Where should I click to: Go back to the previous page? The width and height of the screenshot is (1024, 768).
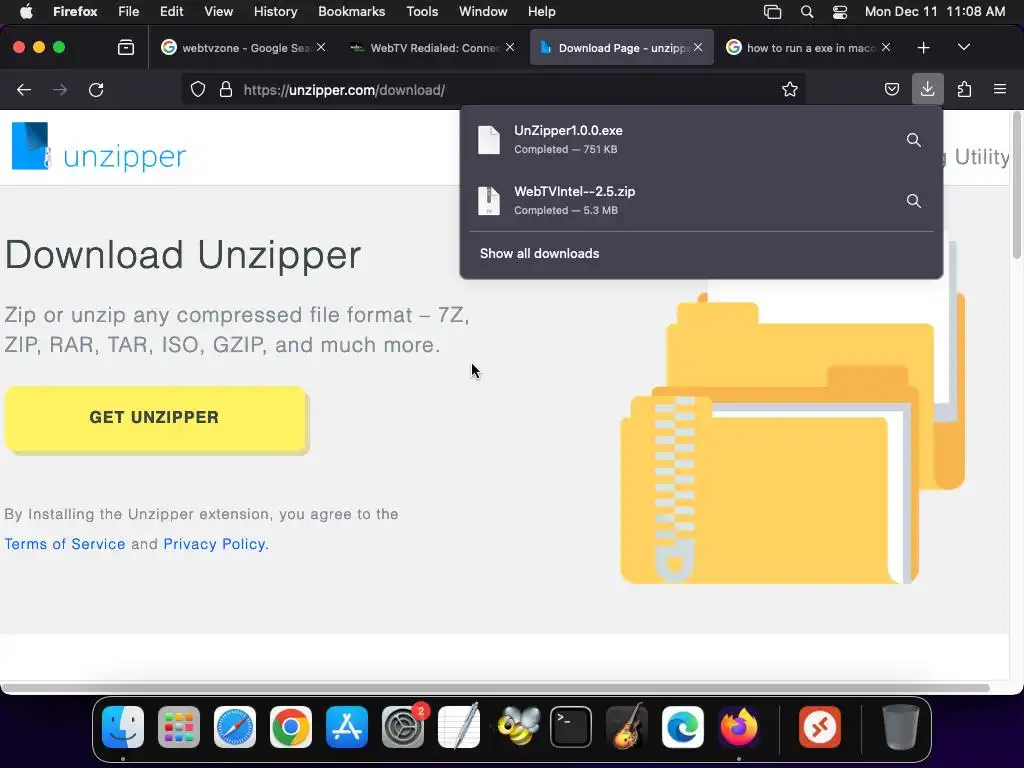coord(24,89)
